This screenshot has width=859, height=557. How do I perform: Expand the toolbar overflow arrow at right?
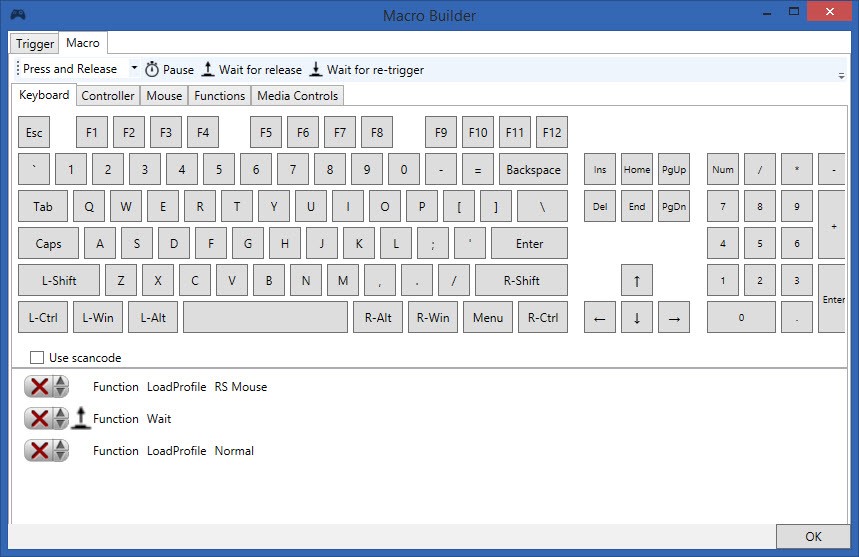tap(840, 75)
